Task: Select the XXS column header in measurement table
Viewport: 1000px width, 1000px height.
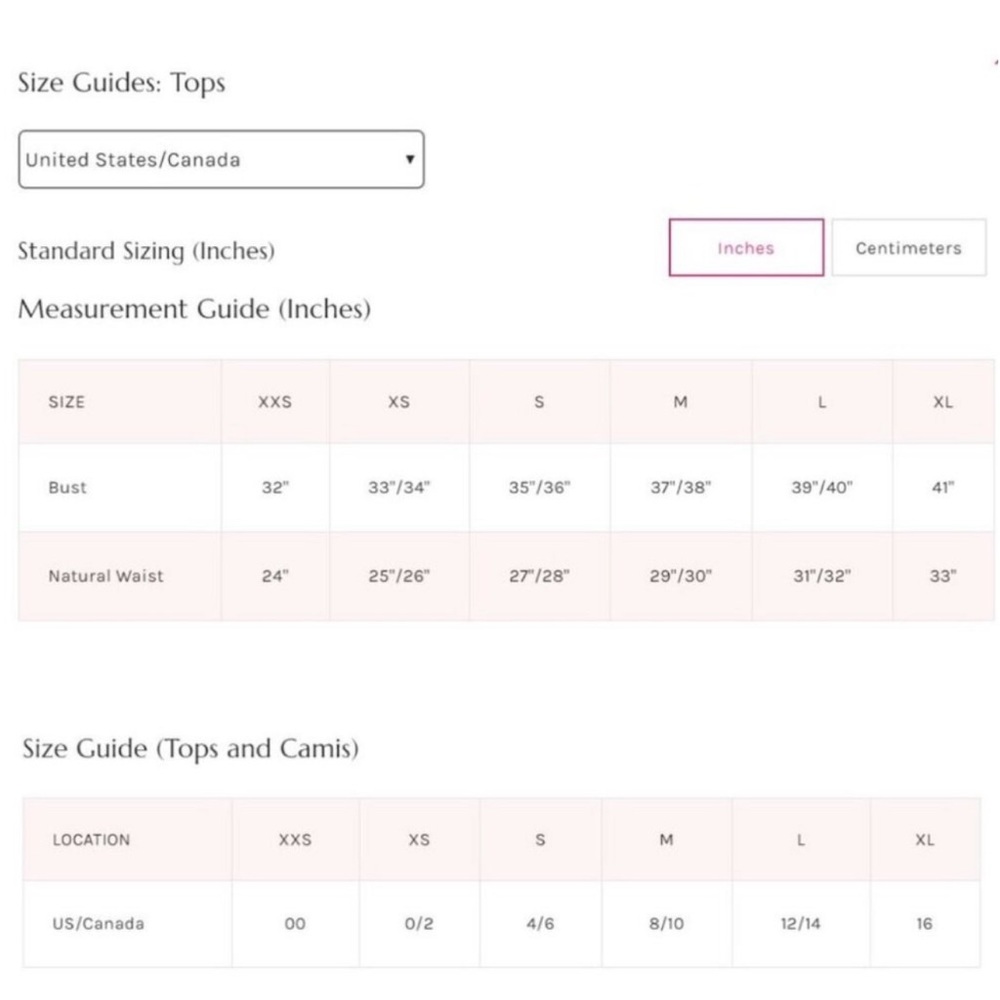Action: pos(275,402)
